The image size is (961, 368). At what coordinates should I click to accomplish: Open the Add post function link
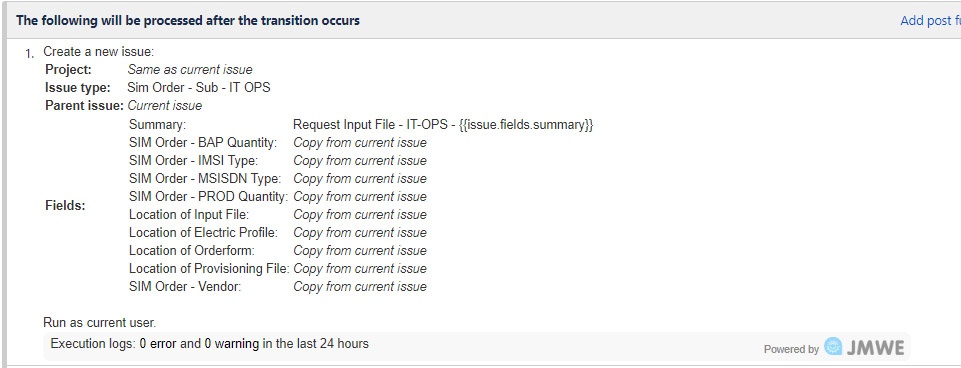[930, 20]
